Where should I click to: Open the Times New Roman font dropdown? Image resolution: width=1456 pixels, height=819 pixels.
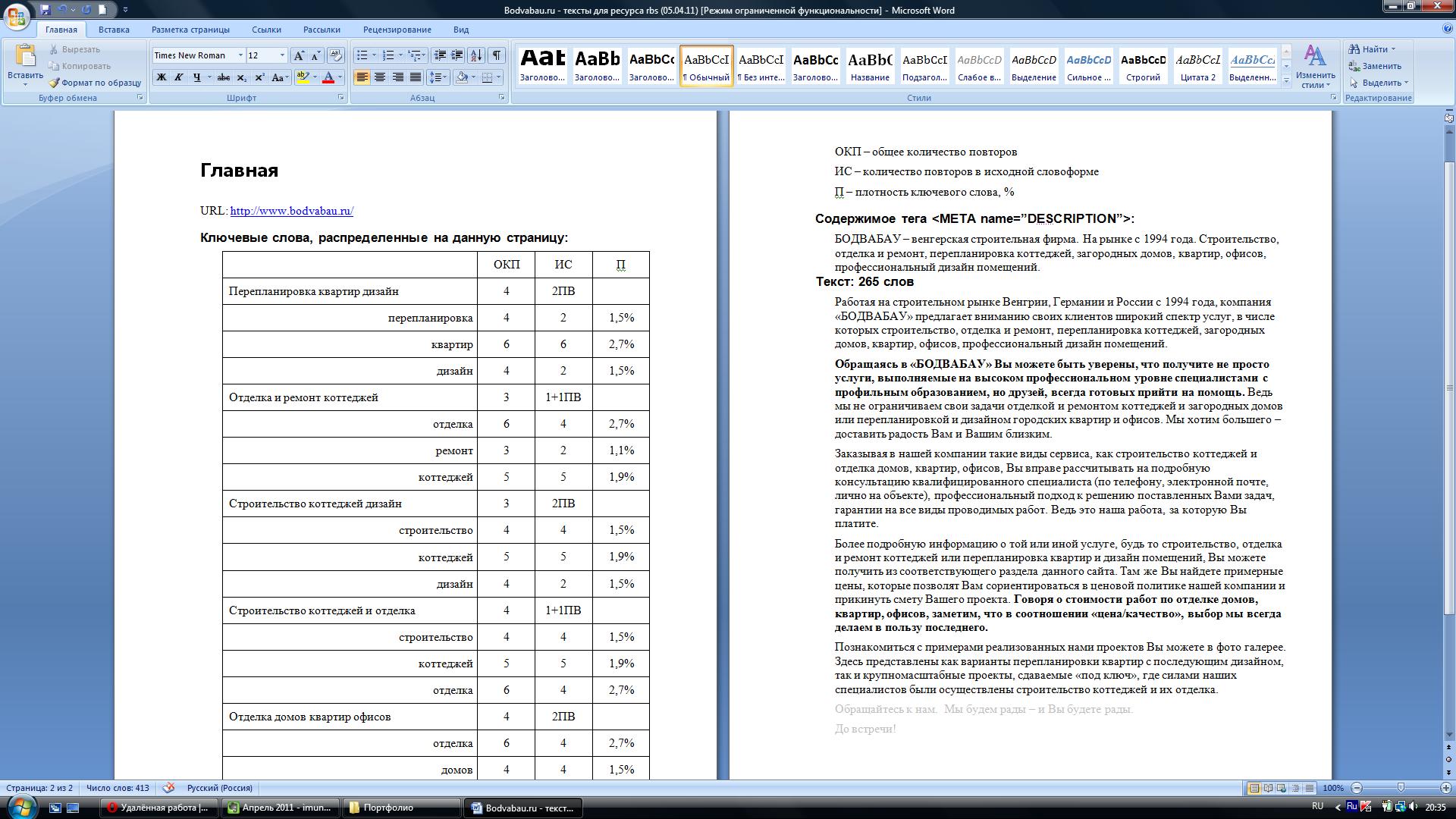(240, 55)
